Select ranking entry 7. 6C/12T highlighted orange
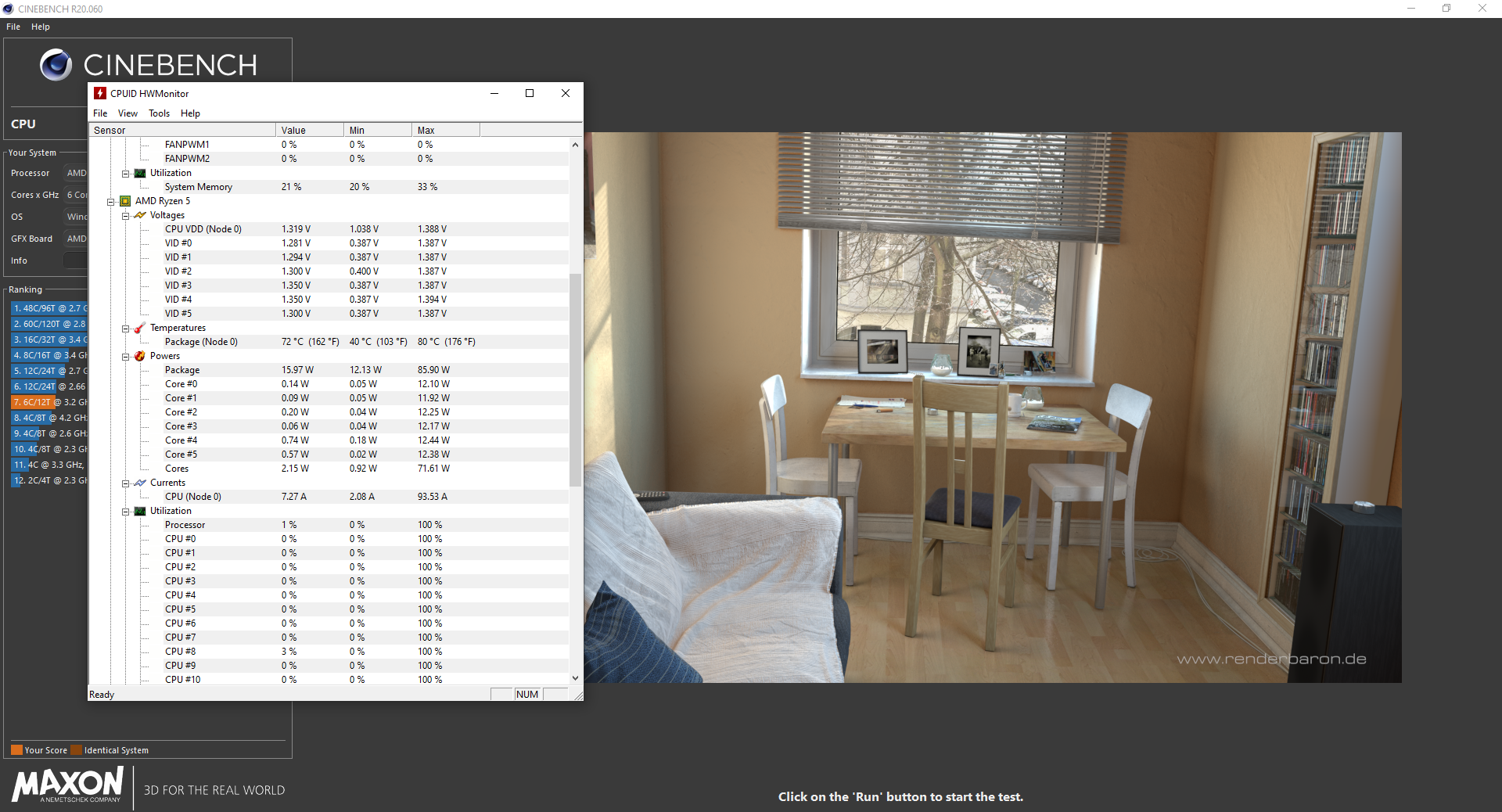The height and width of the screenshot is (812, 1502). (49, 402)
